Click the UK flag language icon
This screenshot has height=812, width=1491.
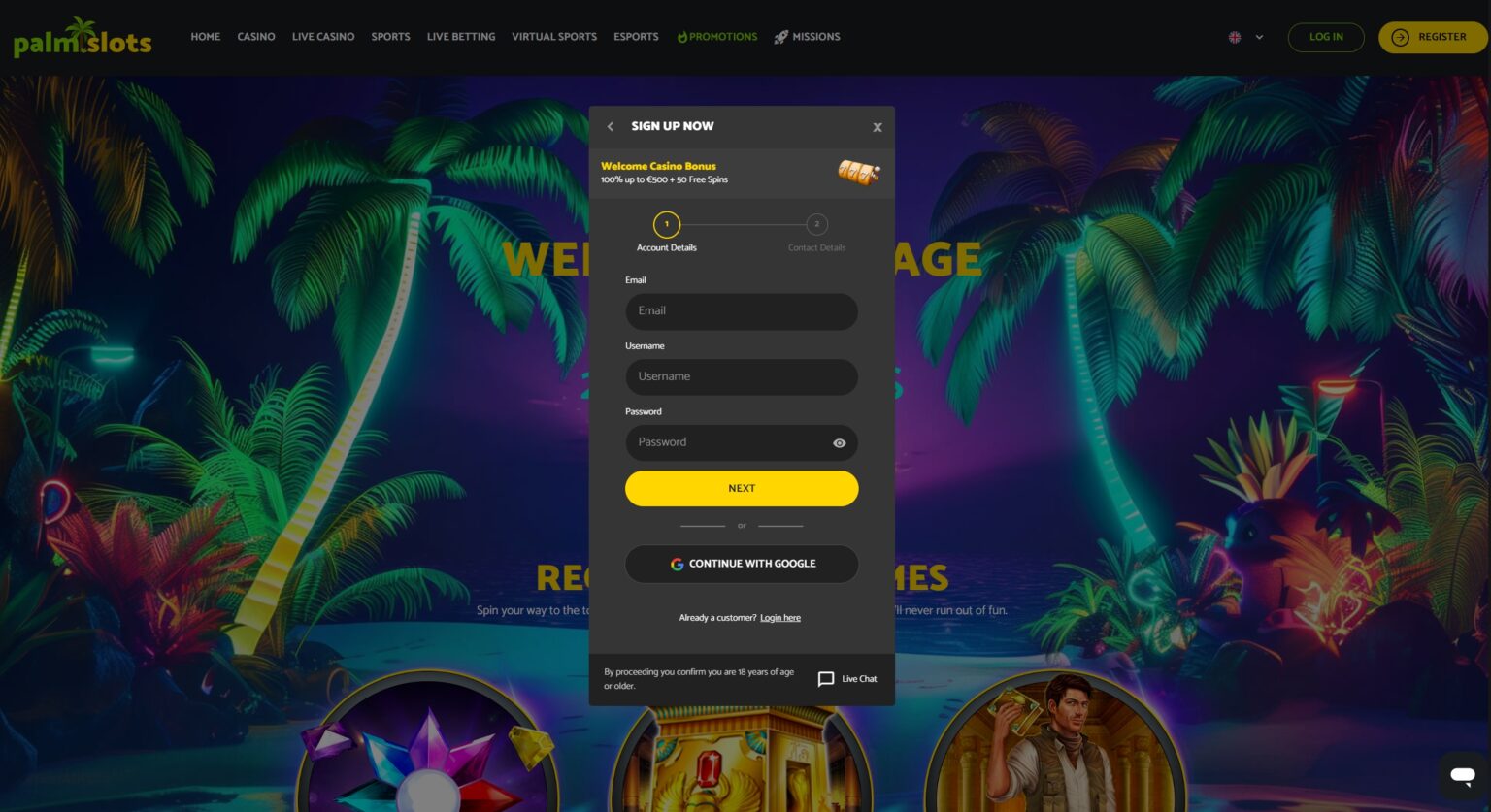point(1235,37)
